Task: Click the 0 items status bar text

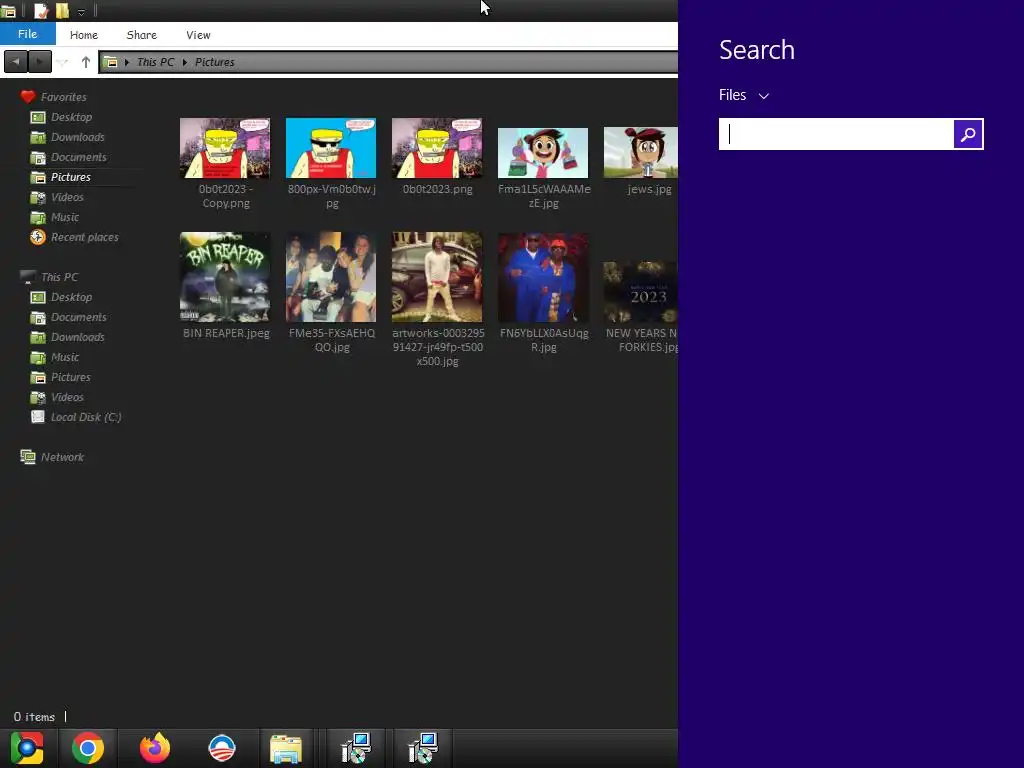Action: click(34, 717)
